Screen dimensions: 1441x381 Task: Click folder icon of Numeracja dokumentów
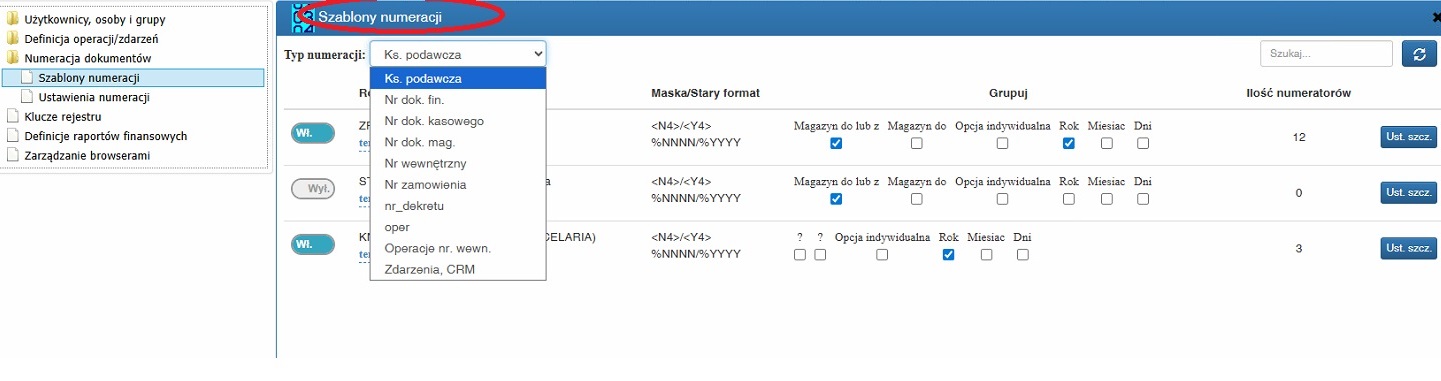coord(13,58)
